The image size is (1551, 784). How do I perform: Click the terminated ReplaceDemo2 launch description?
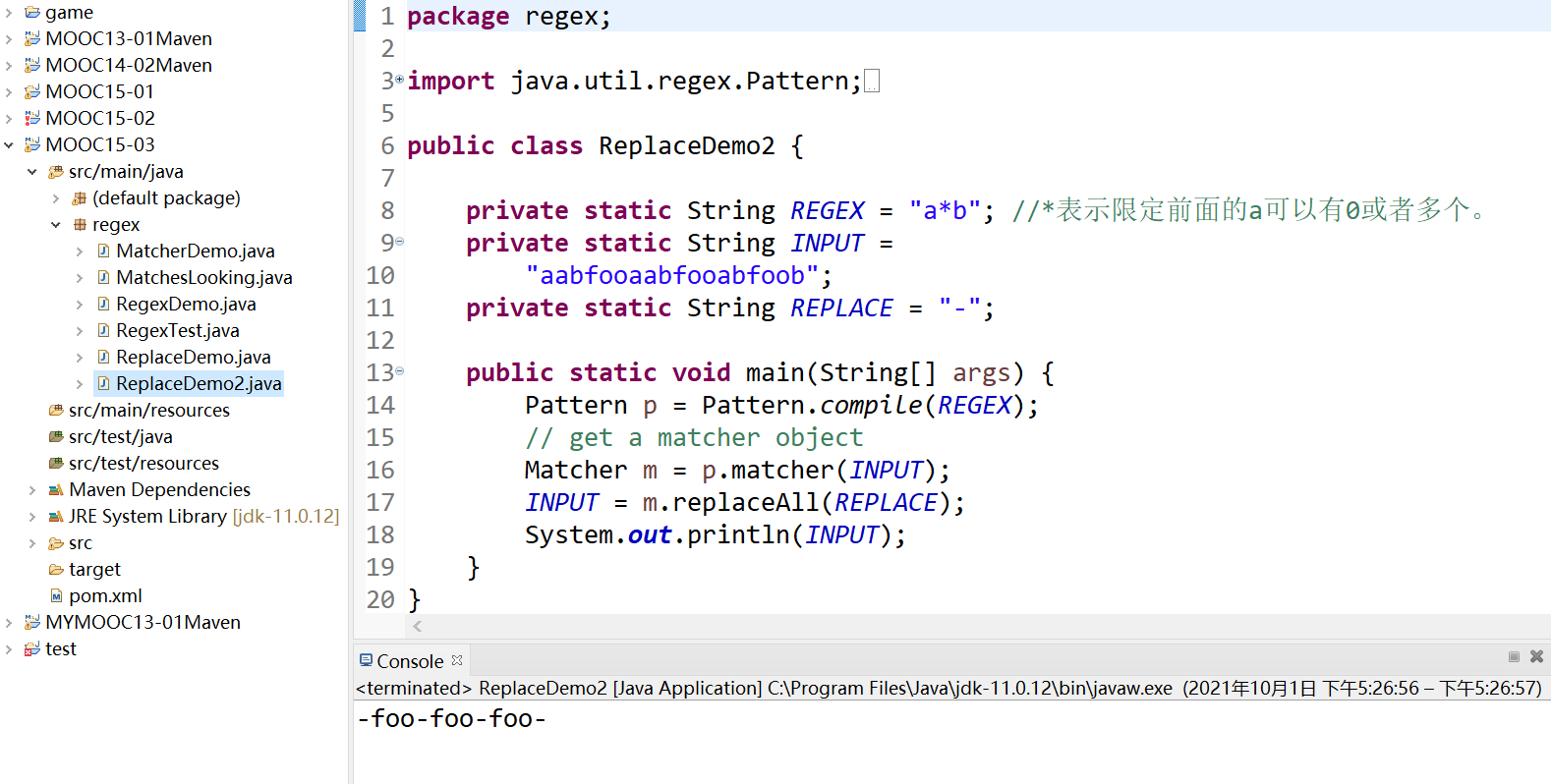(948, 689)
